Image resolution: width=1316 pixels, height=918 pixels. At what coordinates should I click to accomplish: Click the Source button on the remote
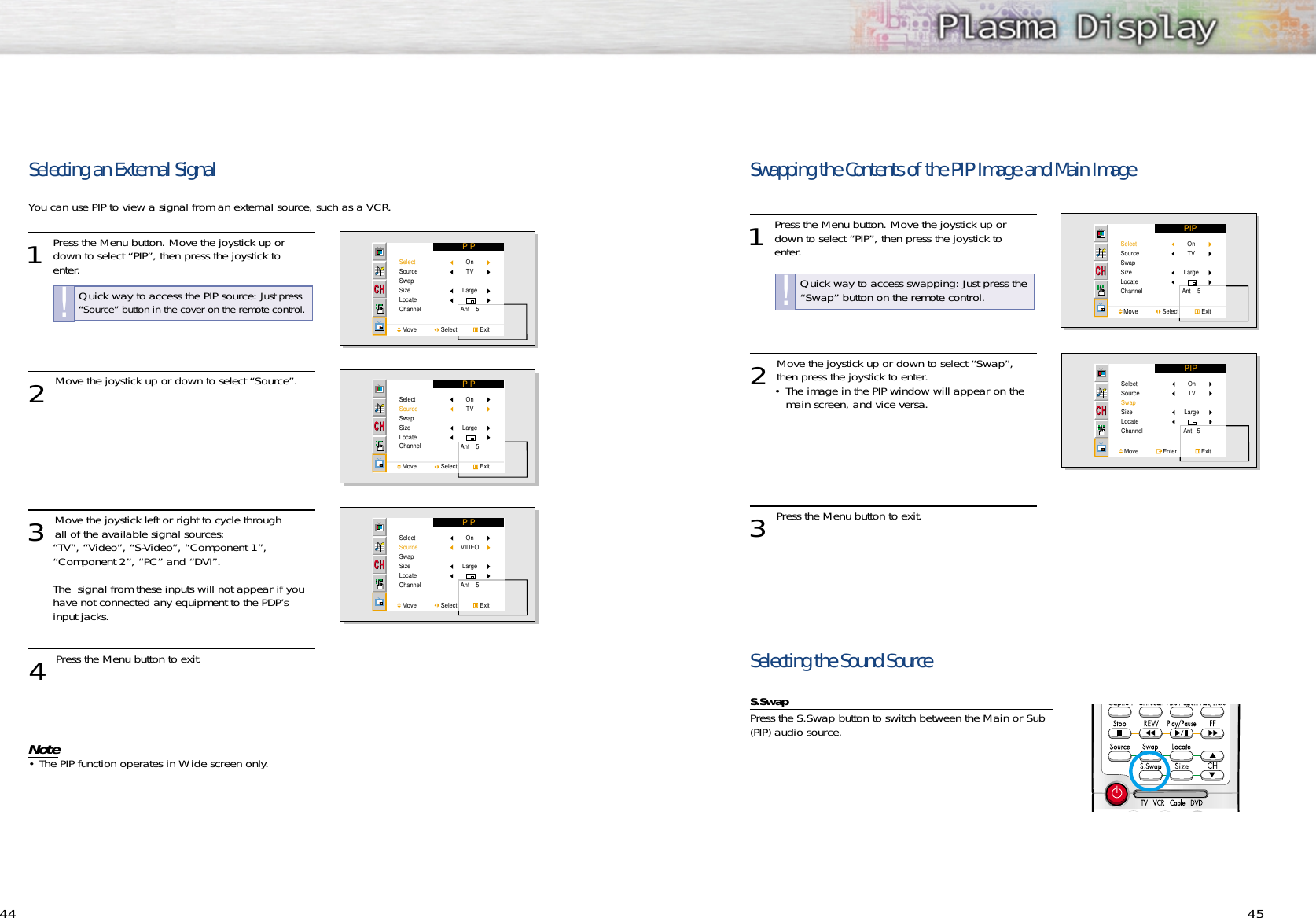click(1119, 756)
